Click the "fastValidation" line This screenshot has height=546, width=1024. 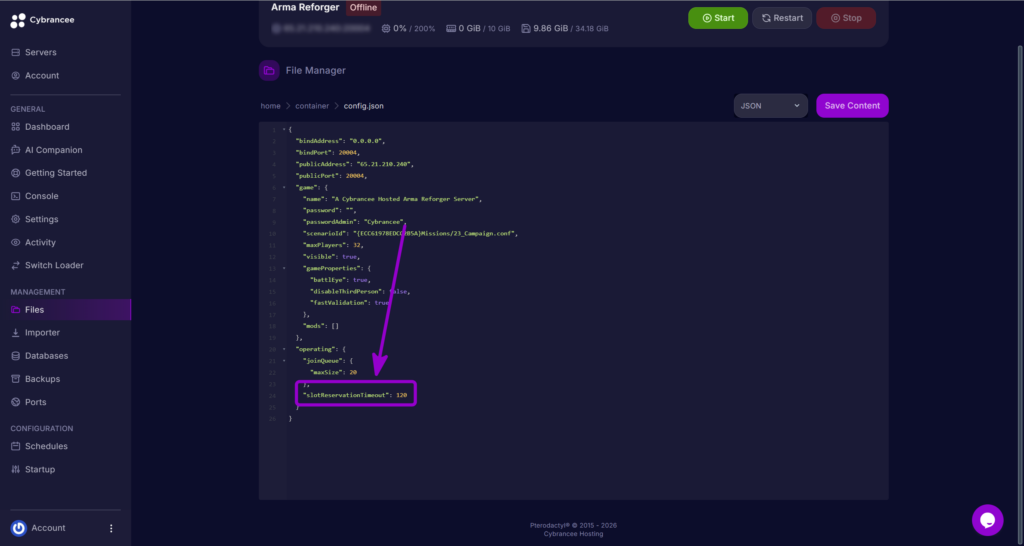click(350, 303)
